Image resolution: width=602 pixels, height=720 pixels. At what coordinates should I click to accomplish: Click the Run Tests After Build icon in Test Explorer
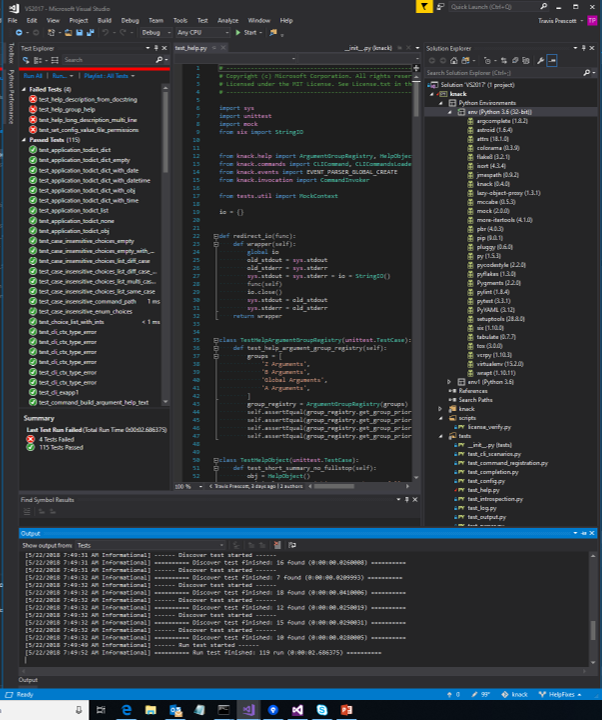coord(26,60)
